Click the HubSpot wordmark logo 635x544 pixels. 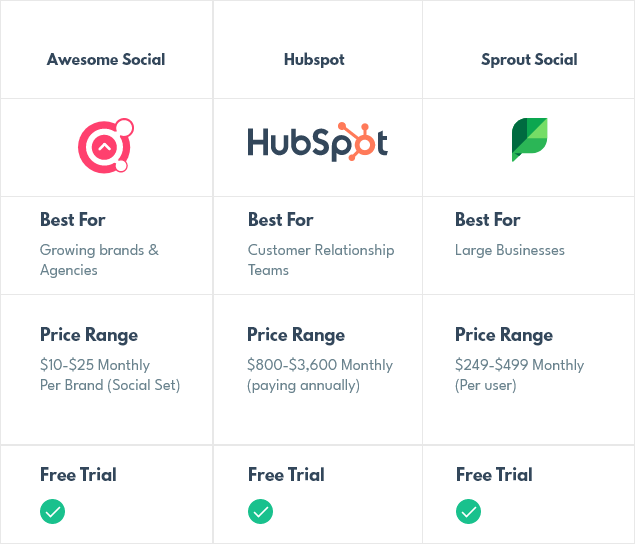318,142
